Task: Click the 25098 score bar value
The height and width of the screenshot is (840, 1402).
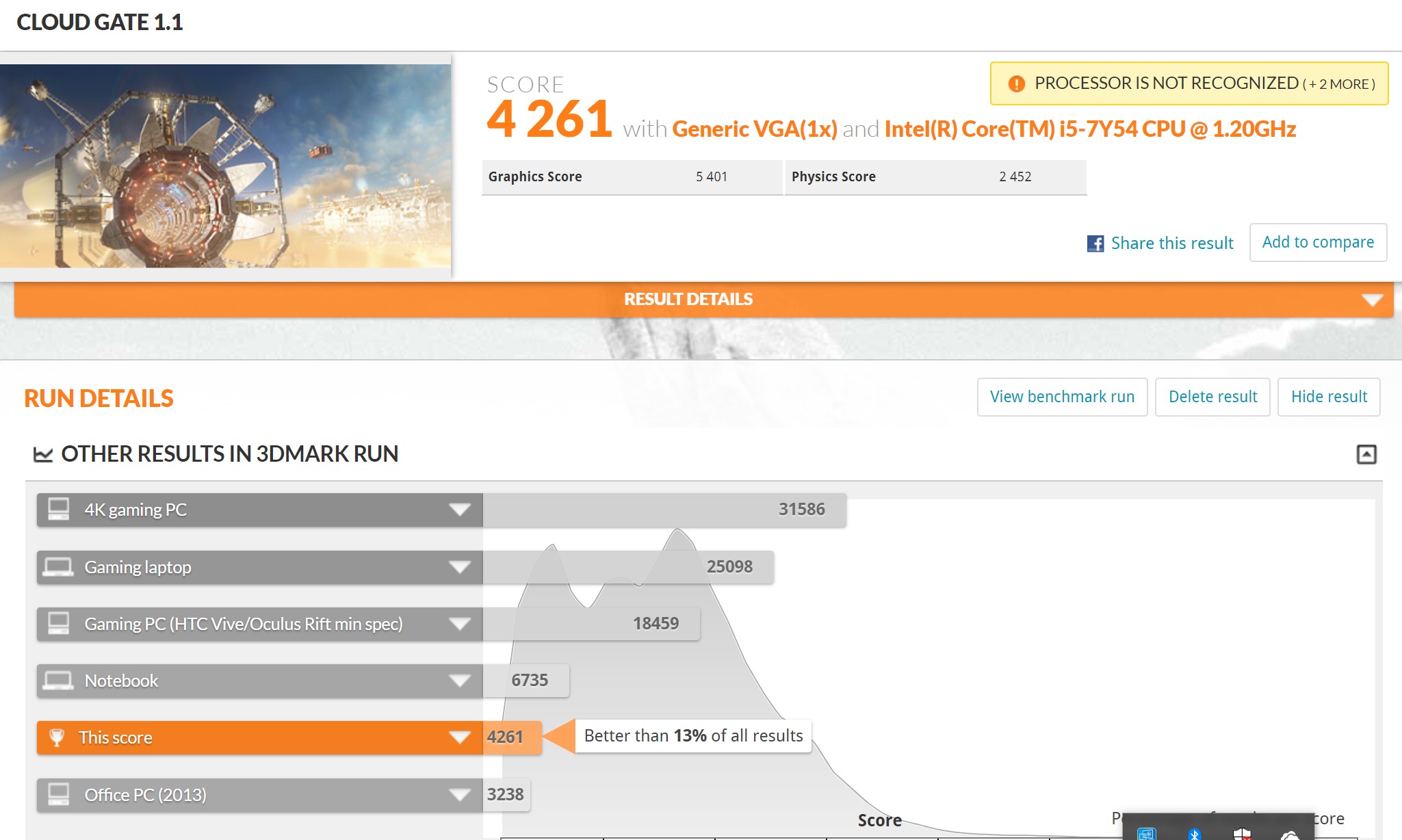Action: [729, 567]
